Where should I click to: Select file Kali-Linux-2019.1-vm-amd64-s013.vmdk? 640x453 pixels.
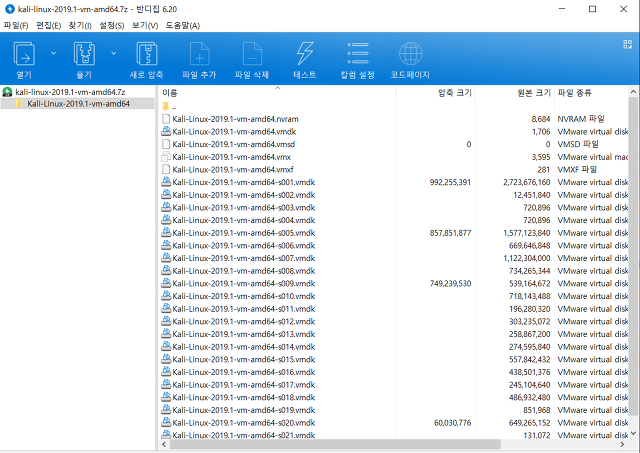point(244,334)
